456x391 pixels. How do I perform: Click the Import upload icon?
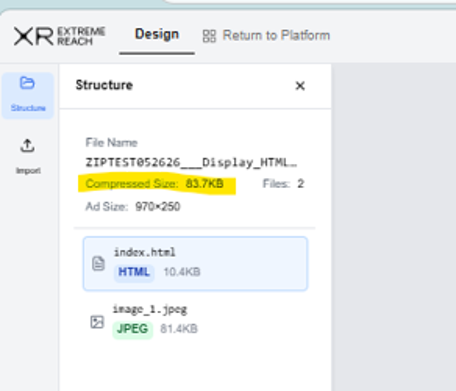(27, 146)
